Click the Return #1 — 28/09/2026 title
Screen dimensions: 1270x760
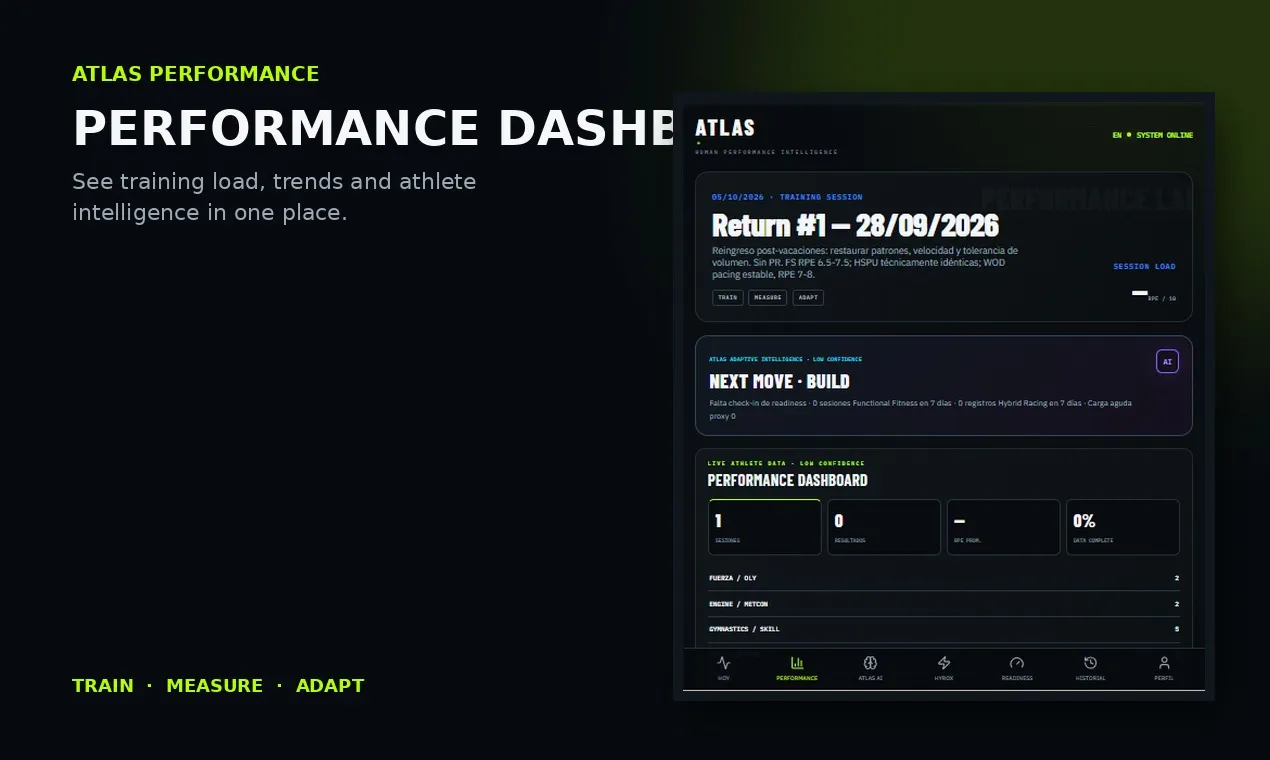pos(855,225)
